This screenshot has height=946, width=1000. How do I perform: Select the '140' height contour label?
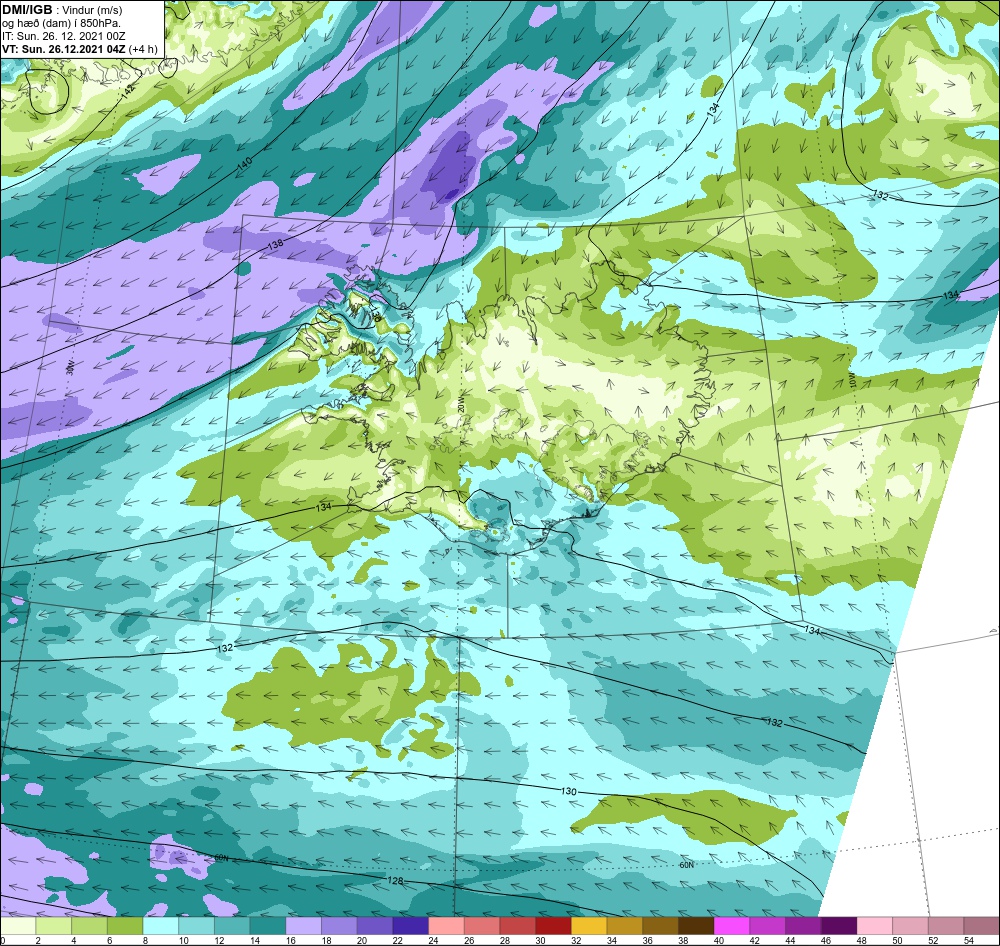[244, 163]
